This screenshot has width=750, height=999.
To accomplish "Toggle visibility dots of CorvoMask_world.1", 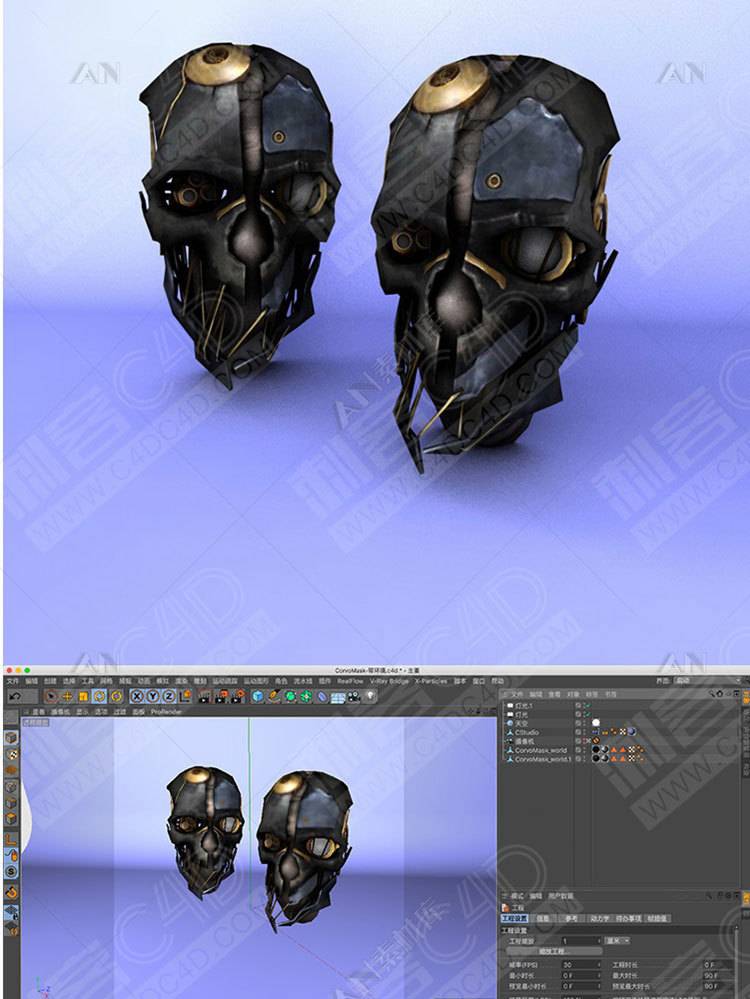I will click(584, 759).
